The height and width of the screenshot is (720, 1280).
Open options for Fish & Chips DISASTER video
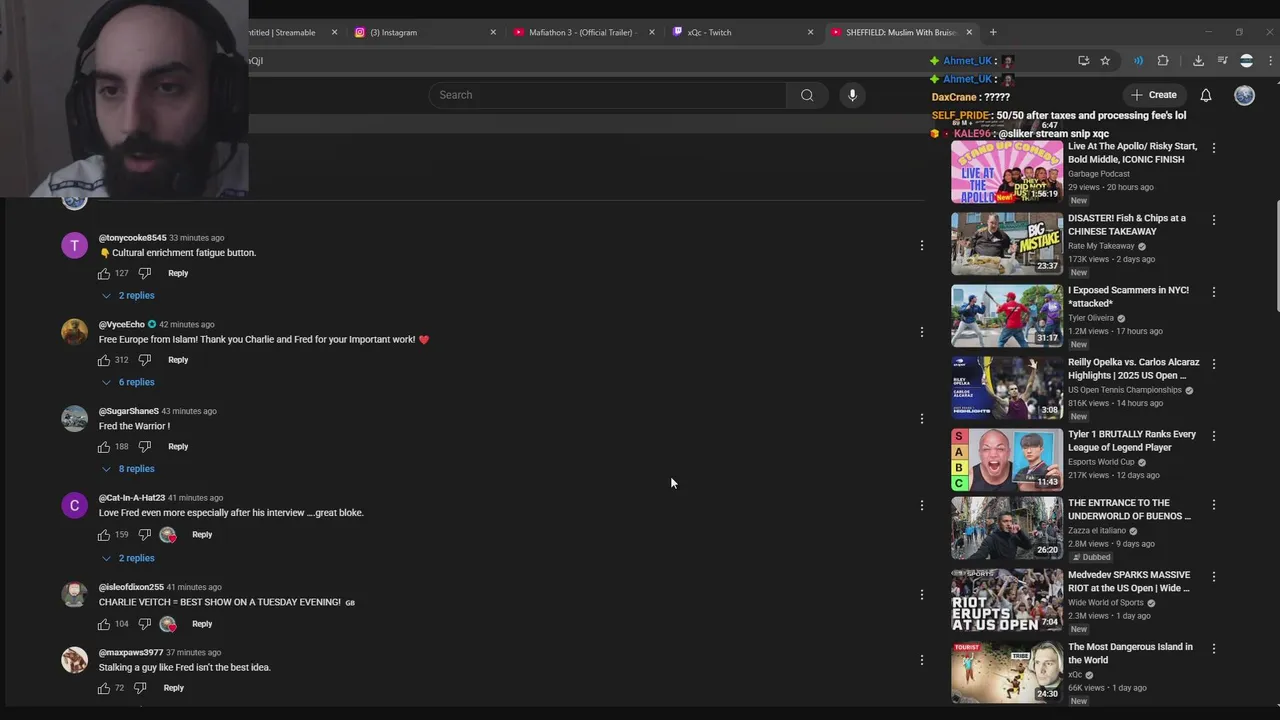[x=1214, y=220]
